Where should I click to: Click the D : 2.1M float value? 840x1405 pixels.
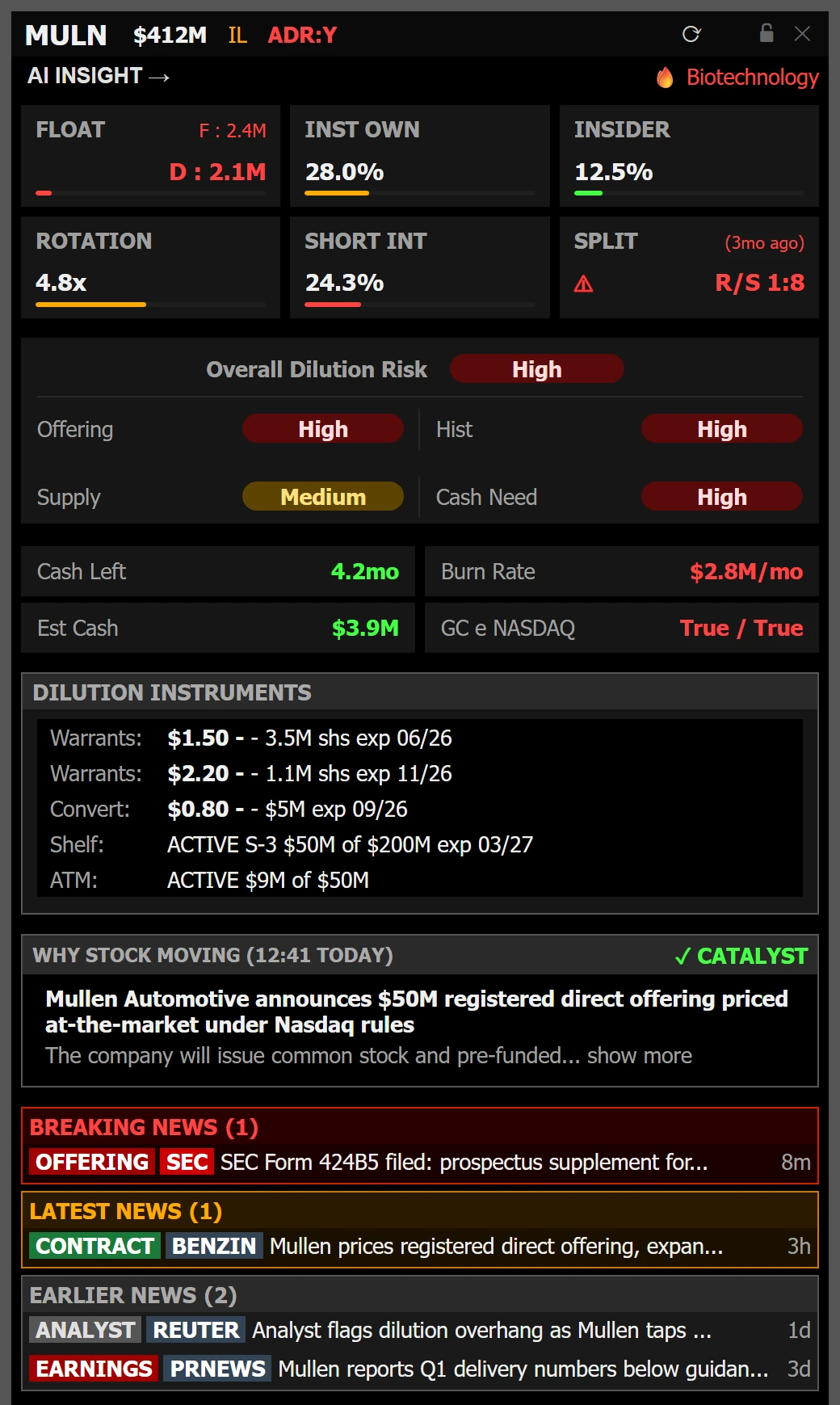217,172
